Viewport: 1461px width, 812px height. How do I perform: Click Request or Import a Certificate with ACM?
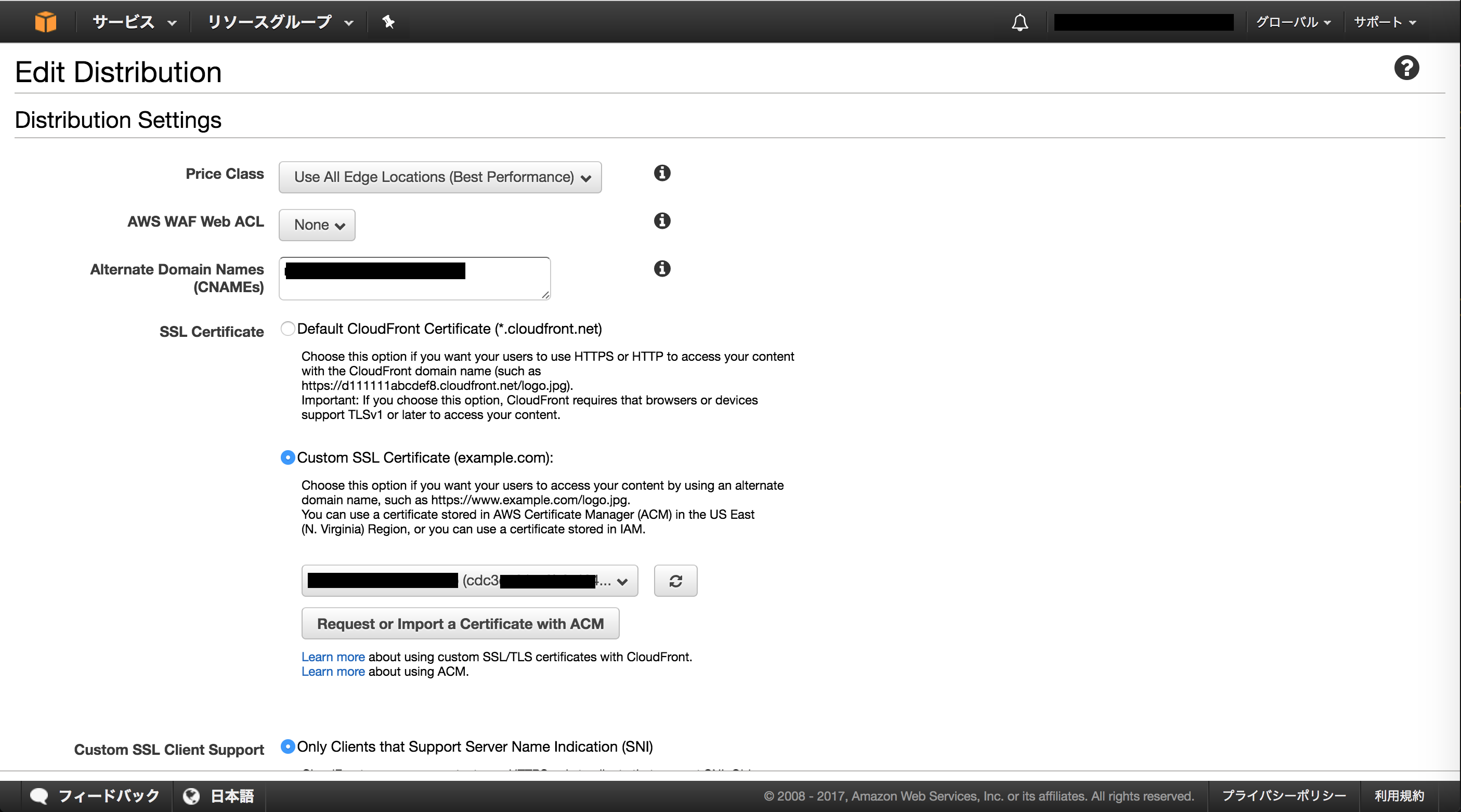pos(461,623)
